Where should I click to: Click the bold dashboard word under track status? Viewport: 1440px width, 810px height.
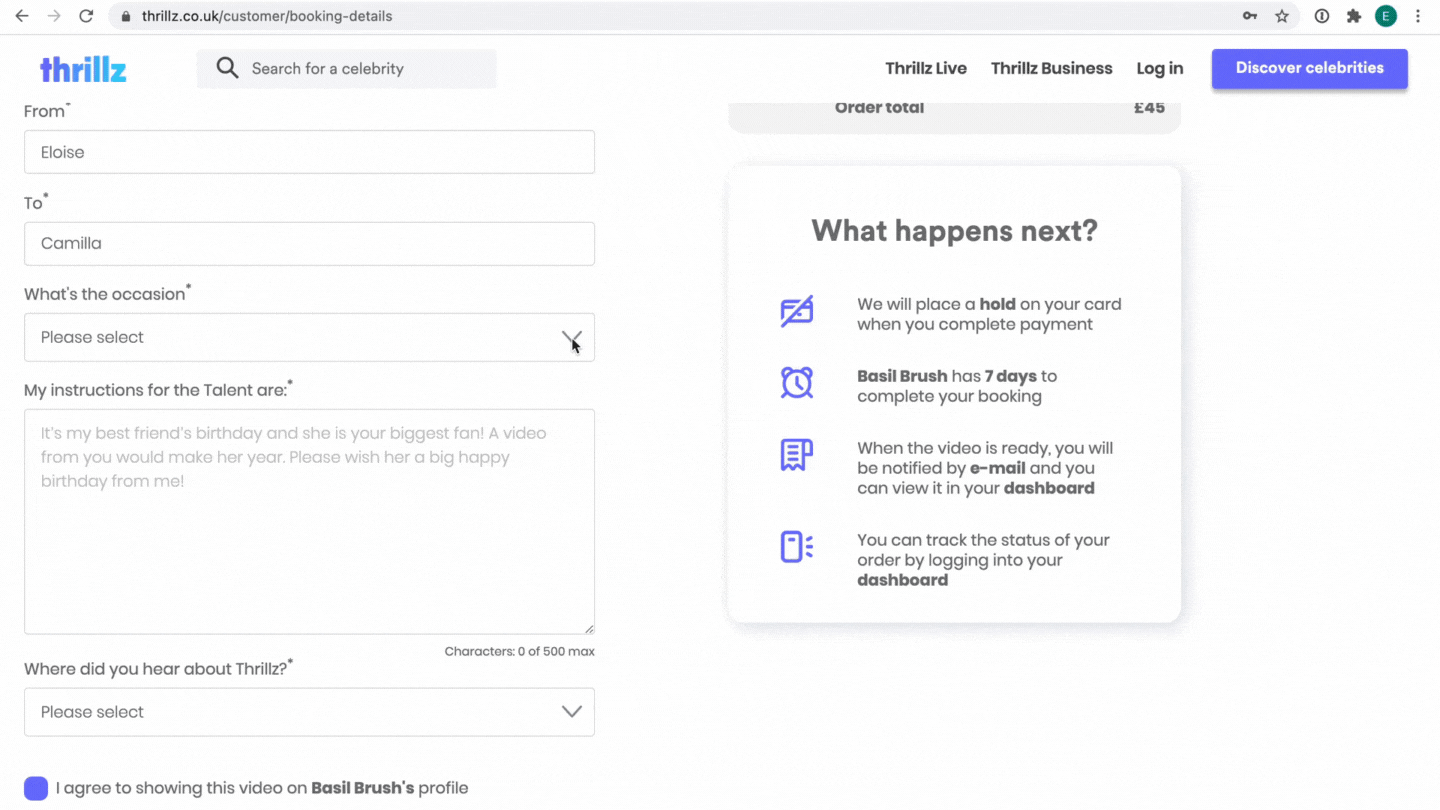click(902, 580)
